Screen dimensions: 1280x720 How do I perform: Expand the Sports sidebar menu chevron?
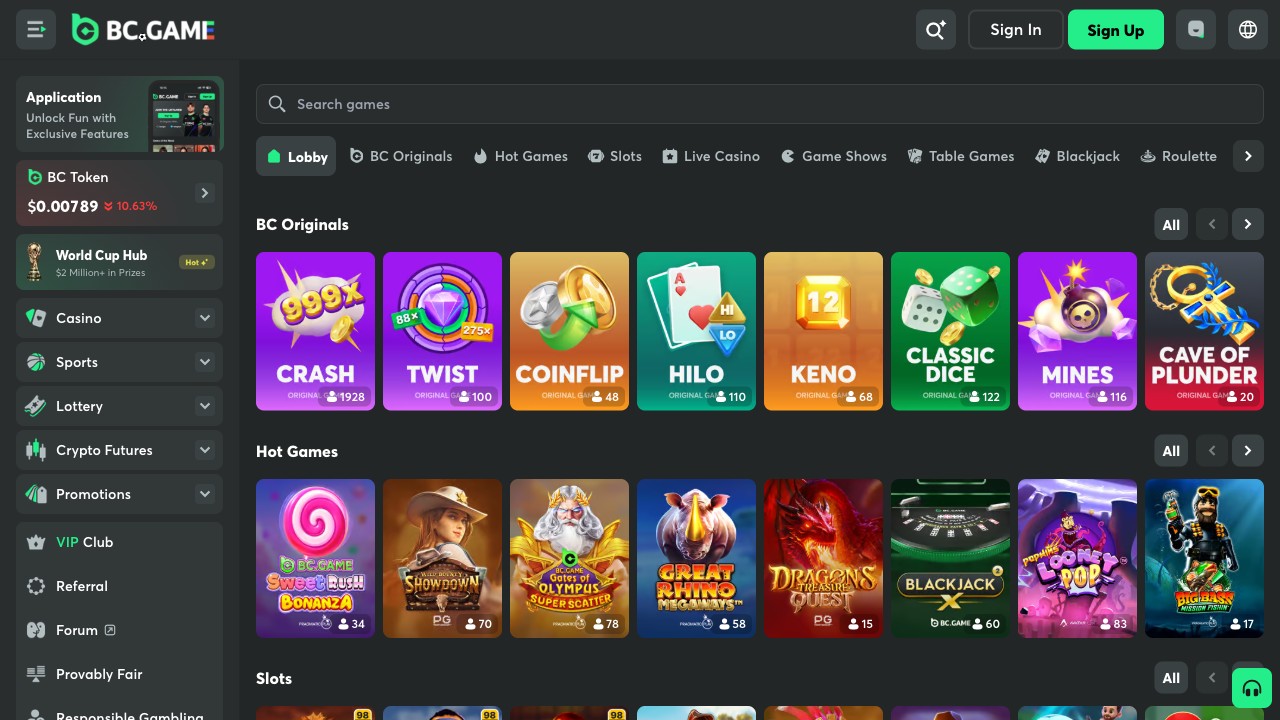pyautogui.click(x=204, y=362)
